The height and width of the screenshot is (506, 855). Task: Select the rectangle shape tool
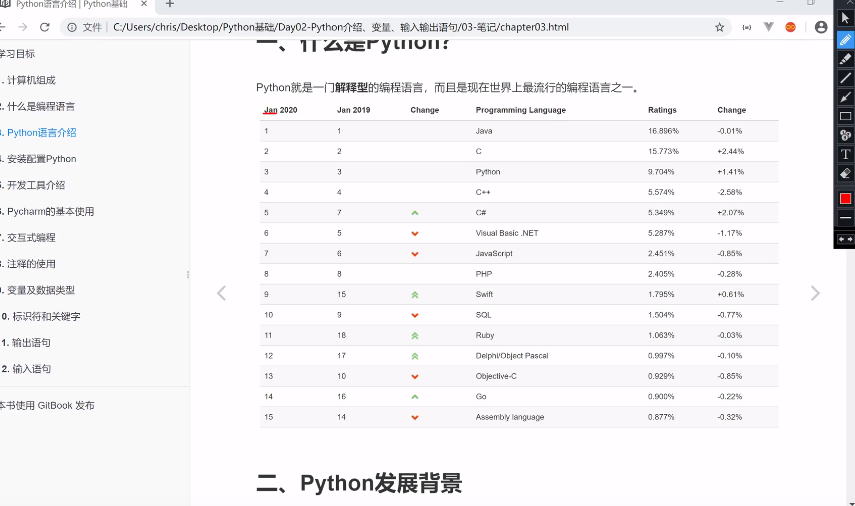[x=845, y=116]
